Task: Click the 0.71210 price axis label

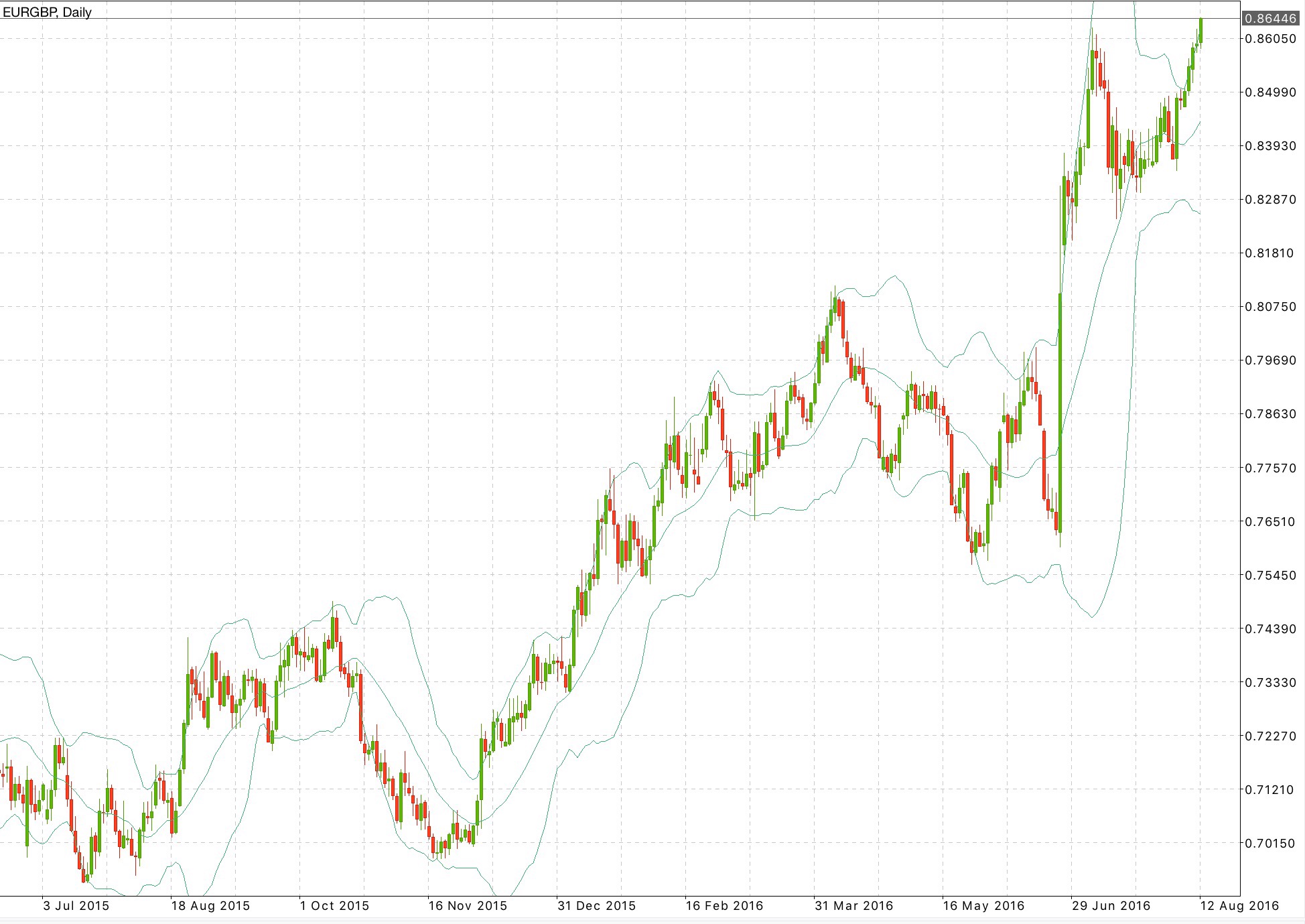Action: tap(1271, 789)
